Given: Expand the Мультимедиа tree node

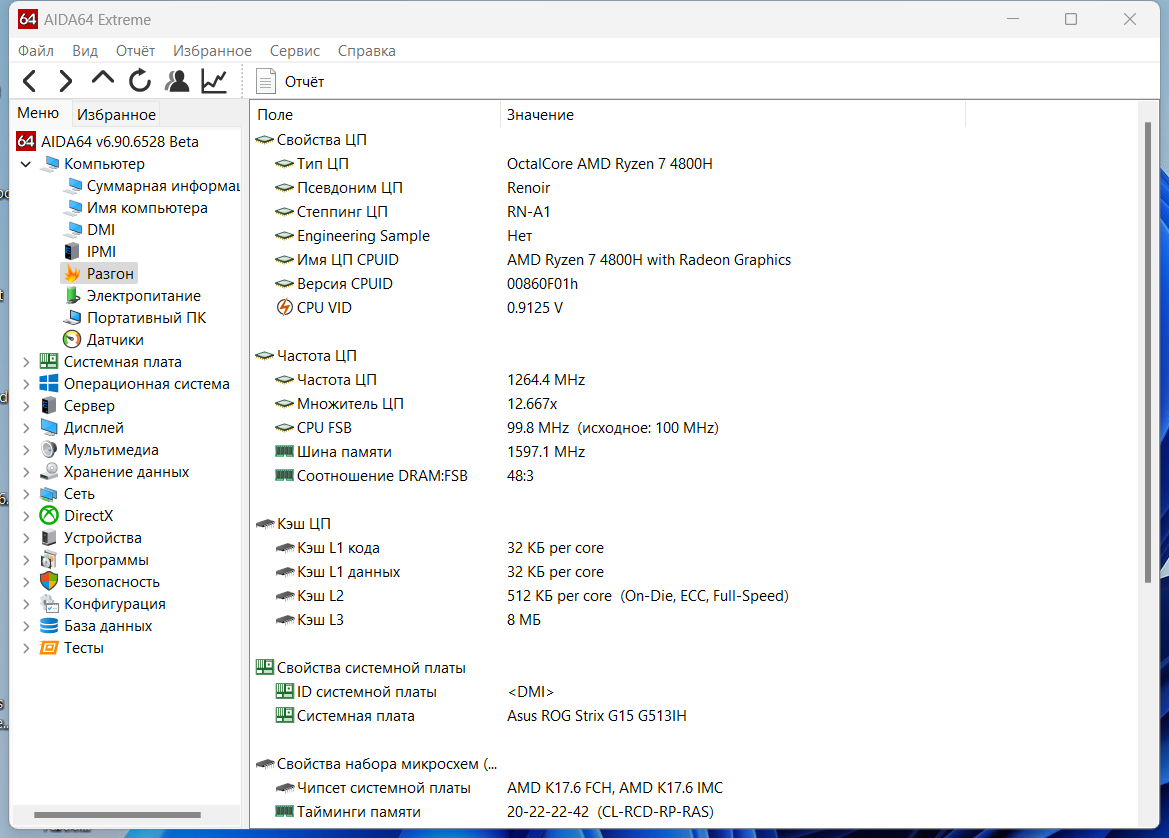Looking at the screenshot, I should coord(26,450).
